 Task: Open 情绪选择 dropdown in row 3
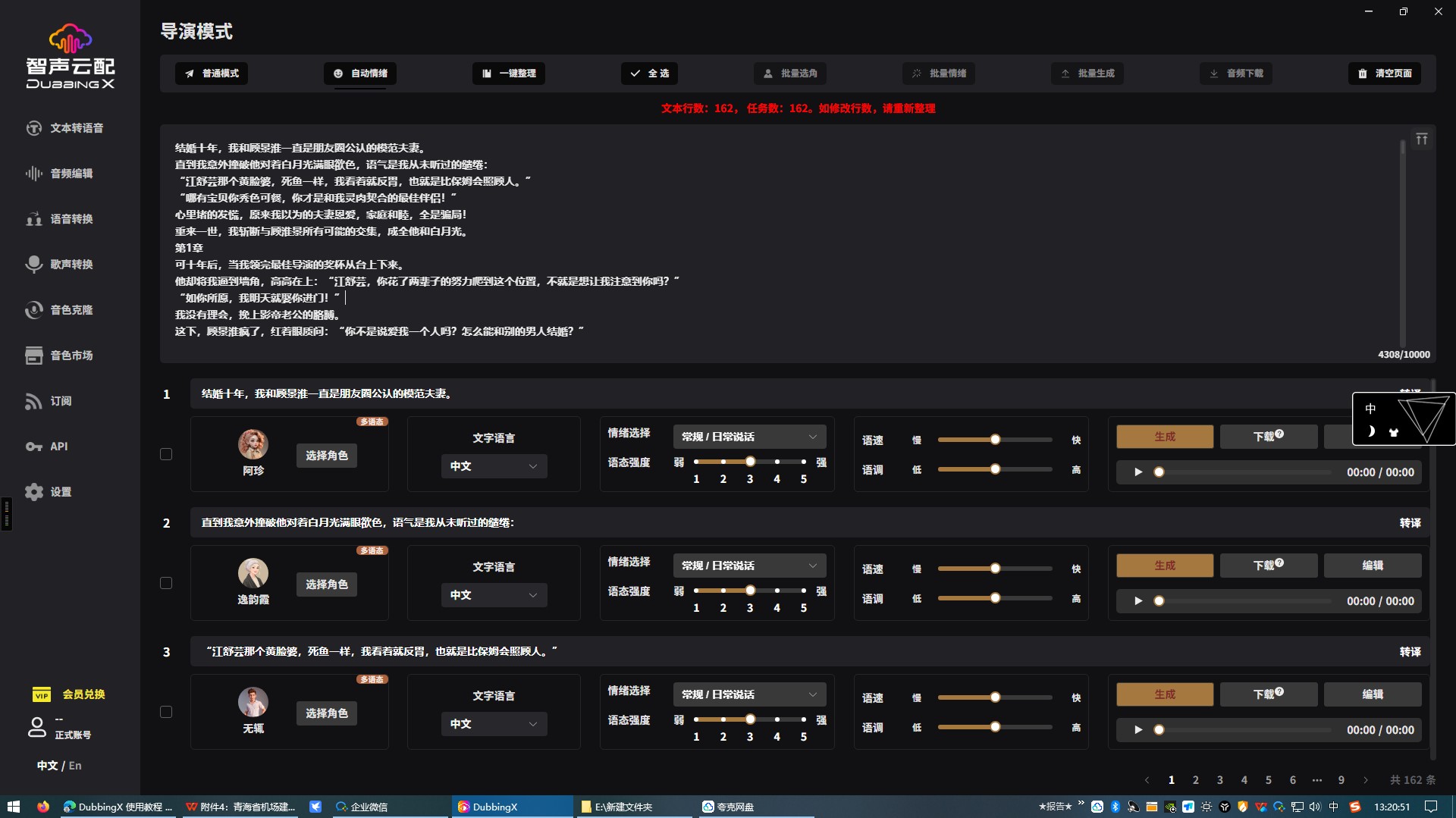(749, 694)
